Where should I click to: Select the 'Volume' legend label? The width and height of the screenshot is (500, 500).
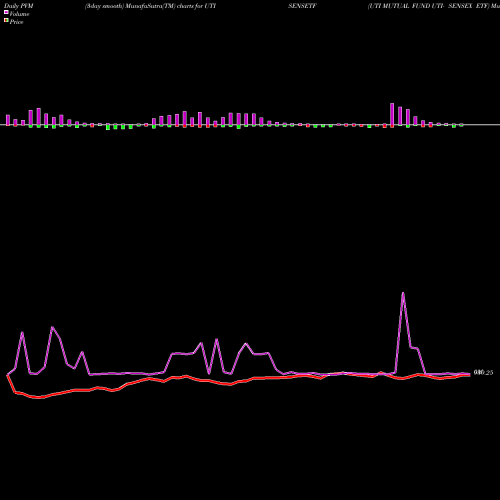click(x=19, y=14)
